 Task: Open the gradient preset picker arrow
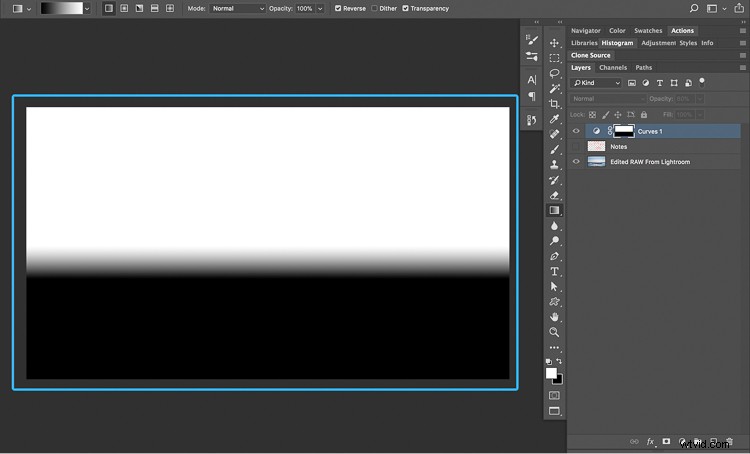(87, 8)
